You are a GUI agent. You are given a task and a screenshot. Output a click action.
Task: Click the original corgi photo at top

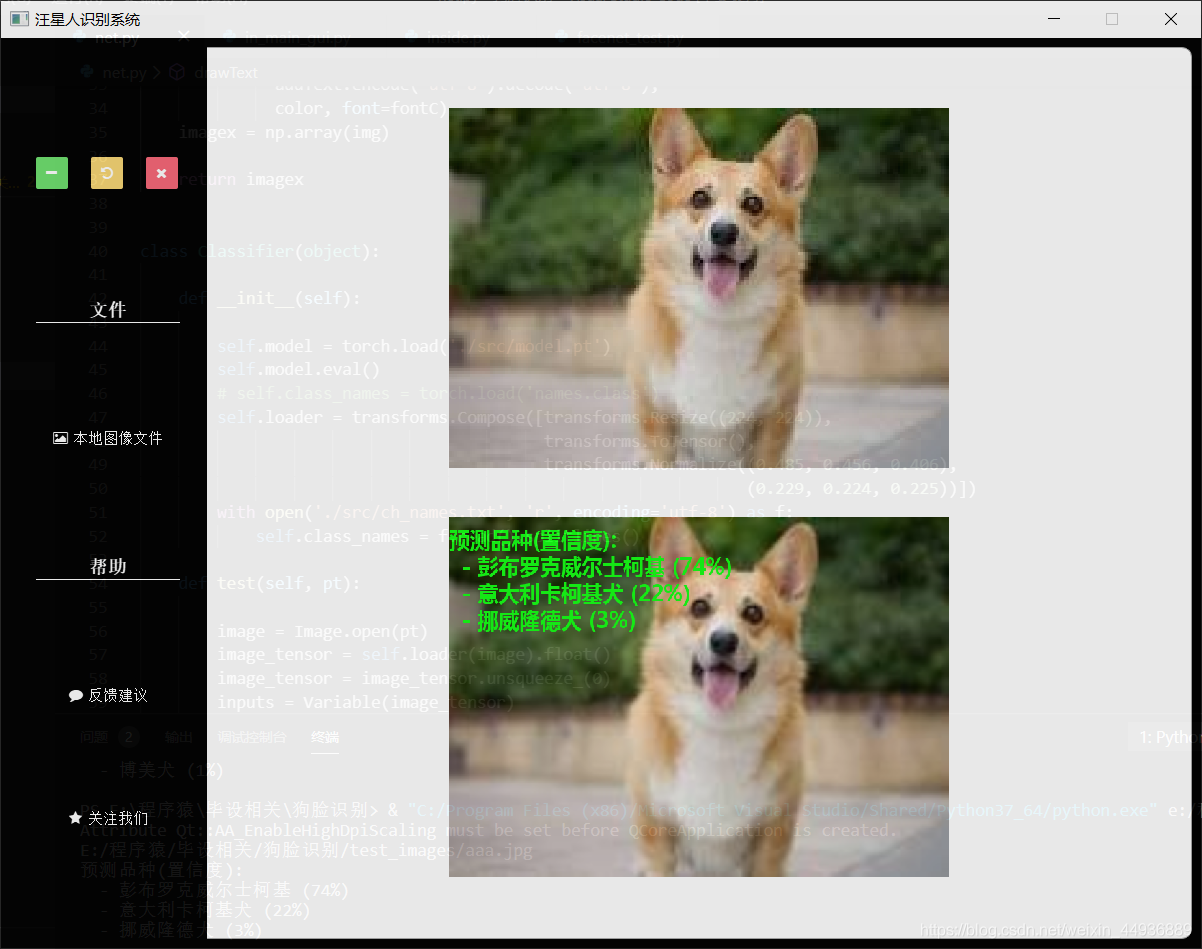(x=699, y=288)
